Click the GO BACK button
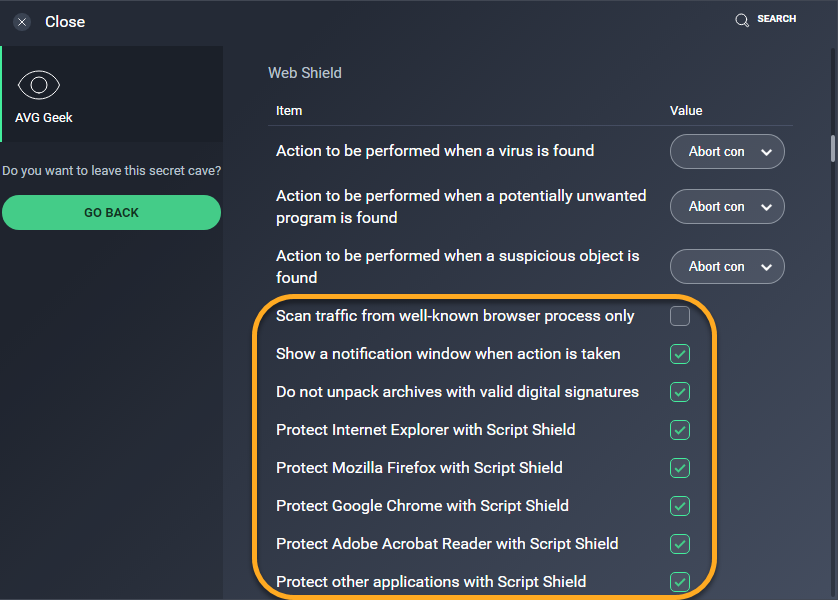 pyautogui.click(x=111, y=213)
